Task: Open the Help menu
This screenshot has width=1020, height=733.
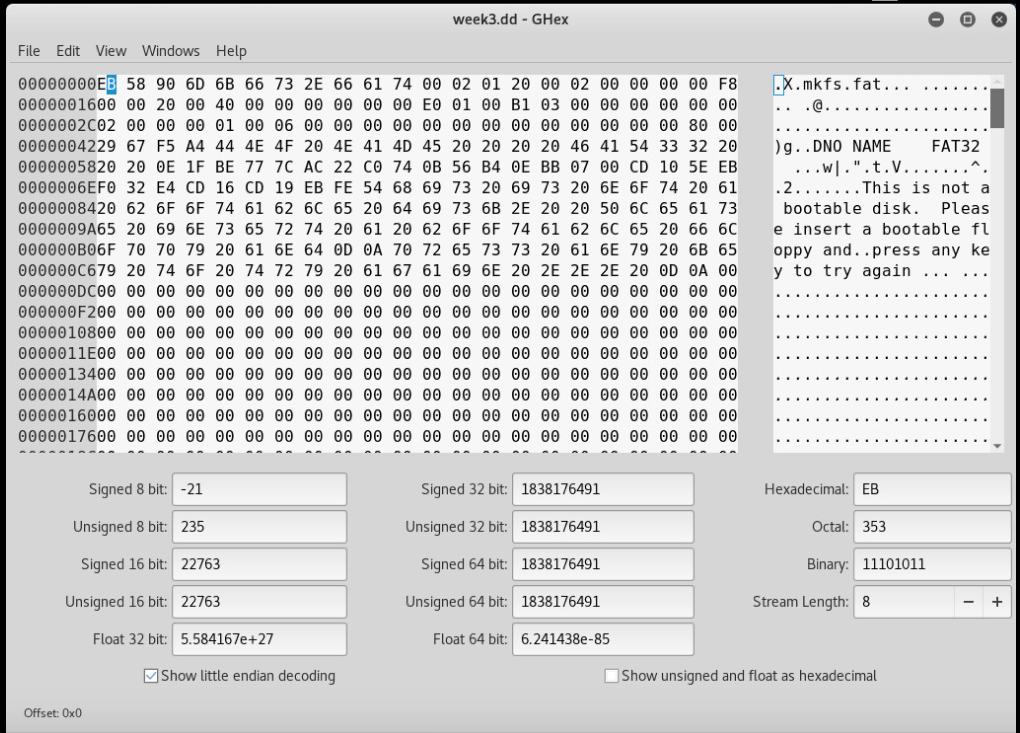Action: 229,50
